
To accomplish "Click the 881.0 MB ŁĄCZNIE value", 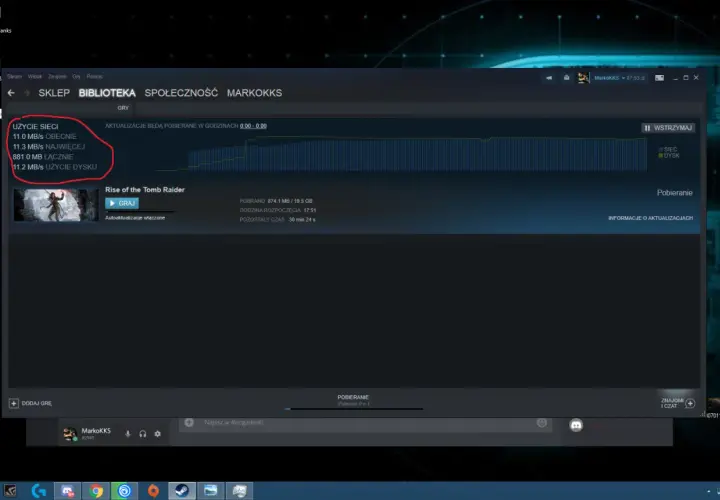I will (x=43, y=157).
